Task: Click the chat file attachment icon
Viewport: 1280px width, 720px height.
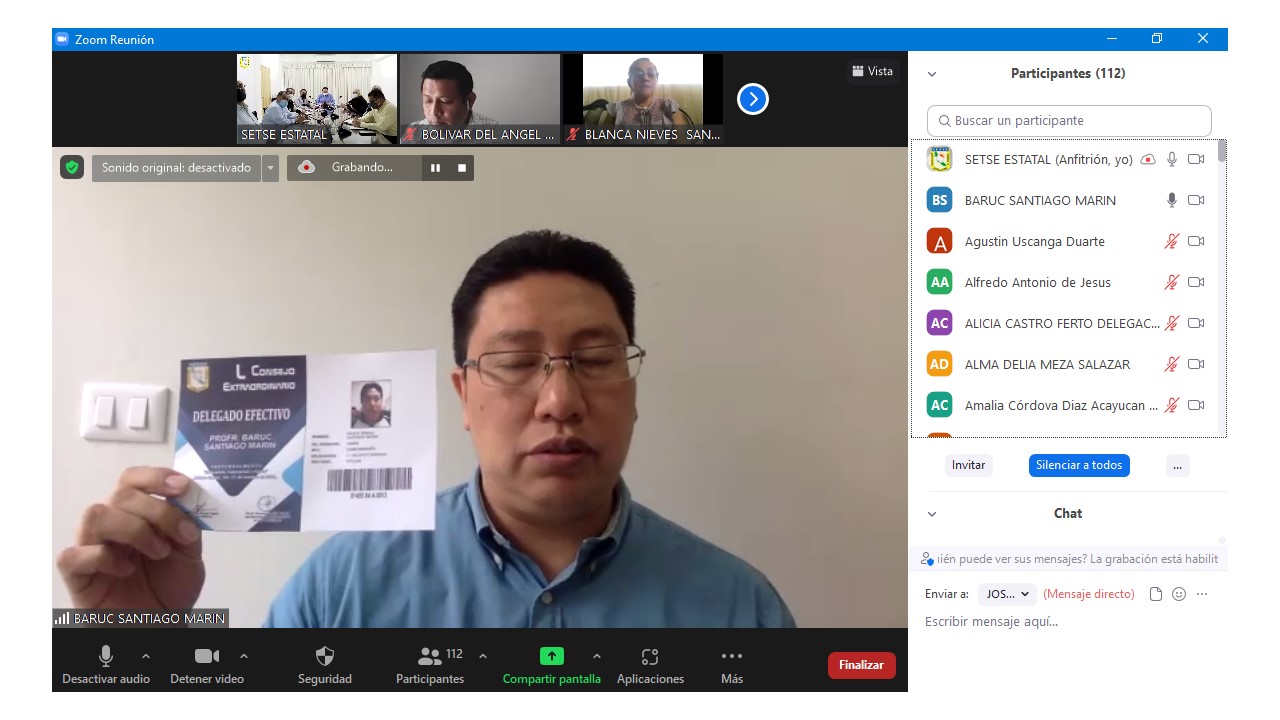Action: [1156, 594]
